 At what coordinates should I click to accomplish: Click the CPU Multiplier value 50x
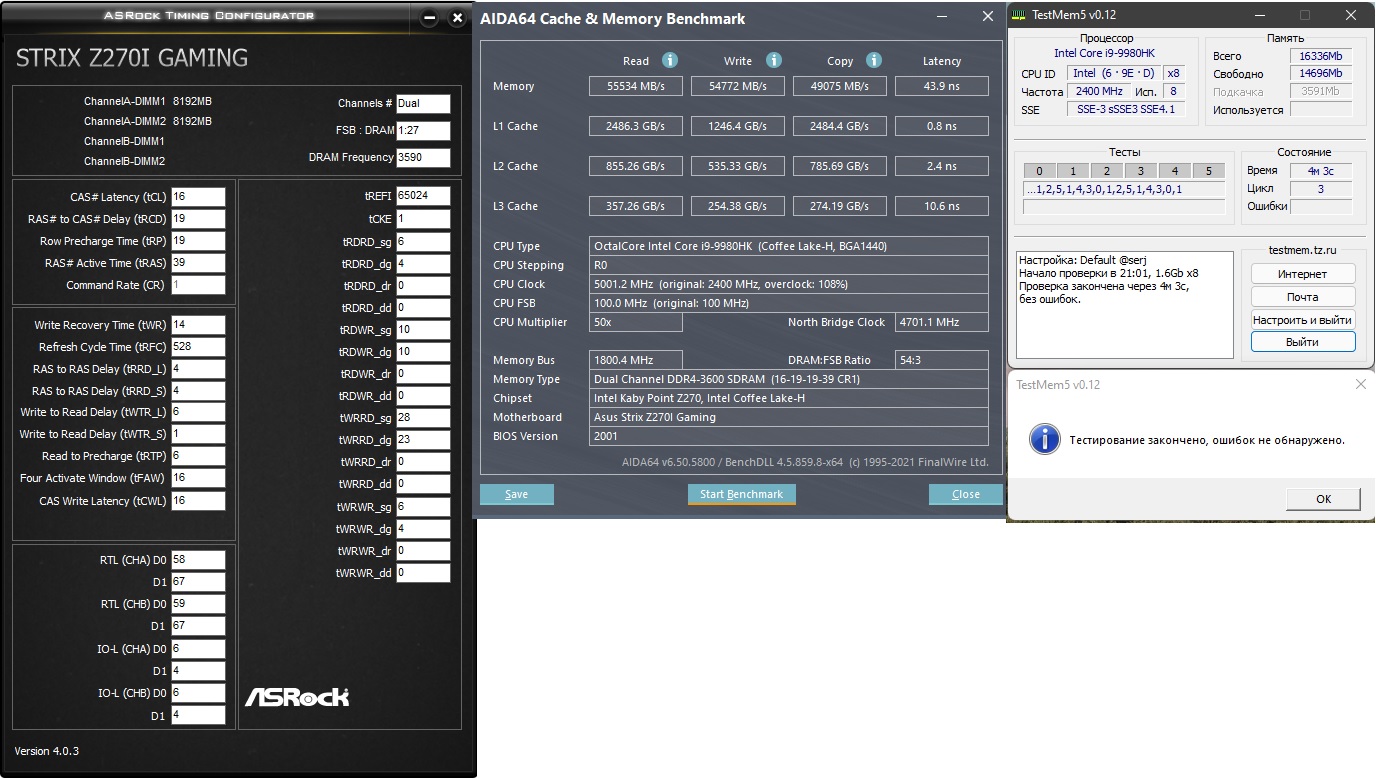[637, 322]
